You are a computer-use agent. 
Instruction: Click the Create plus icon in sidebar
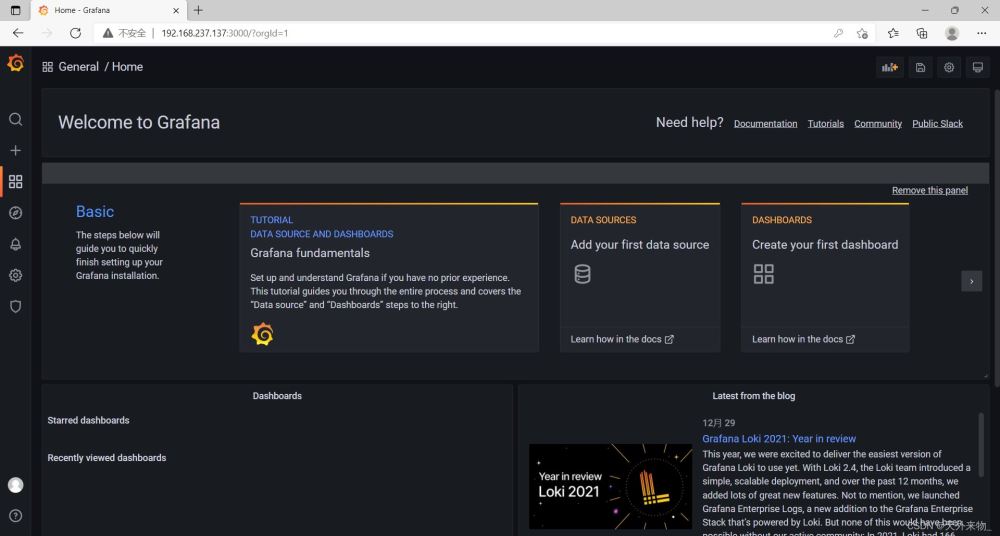[x=15, y=150]
